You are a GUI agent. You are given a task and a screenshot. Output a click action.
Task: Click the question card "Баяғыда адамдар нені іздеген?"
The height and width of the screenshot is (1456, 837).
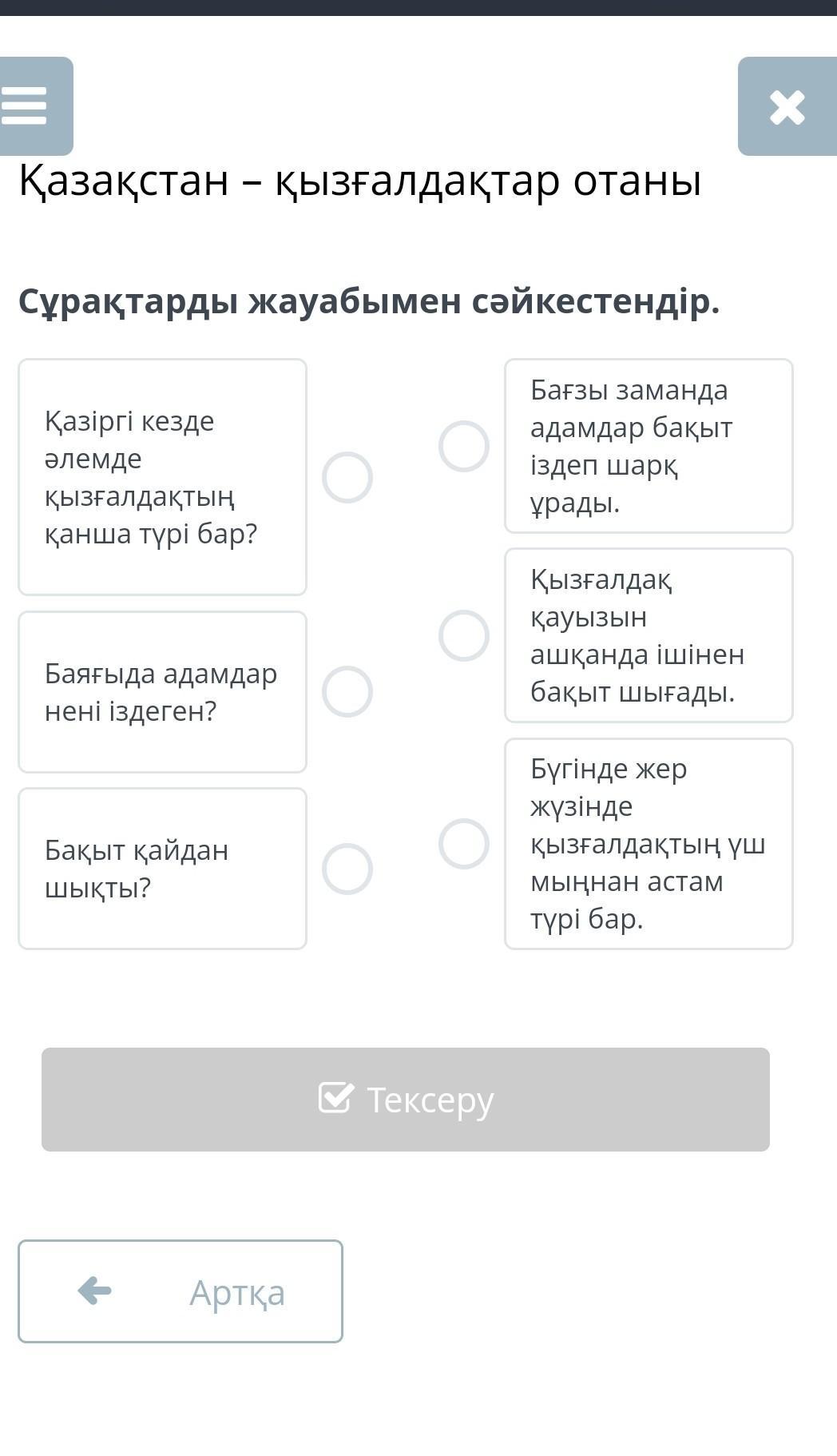pyautogui.click(x=162, y=692)
